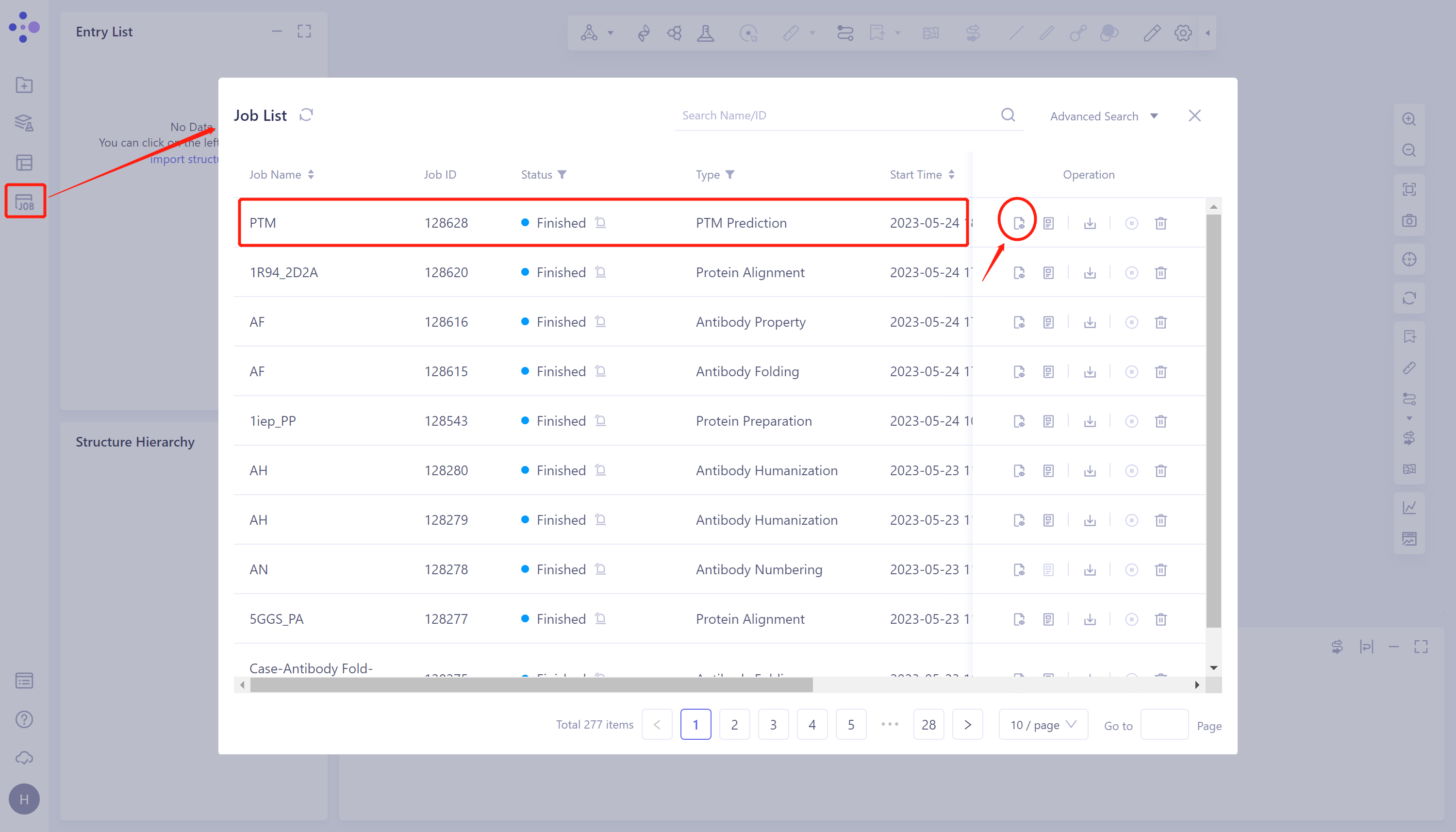Click view result icon for PTM job
The width and height of the screenshot is (1456, 832).
(x=1018, y=223)
